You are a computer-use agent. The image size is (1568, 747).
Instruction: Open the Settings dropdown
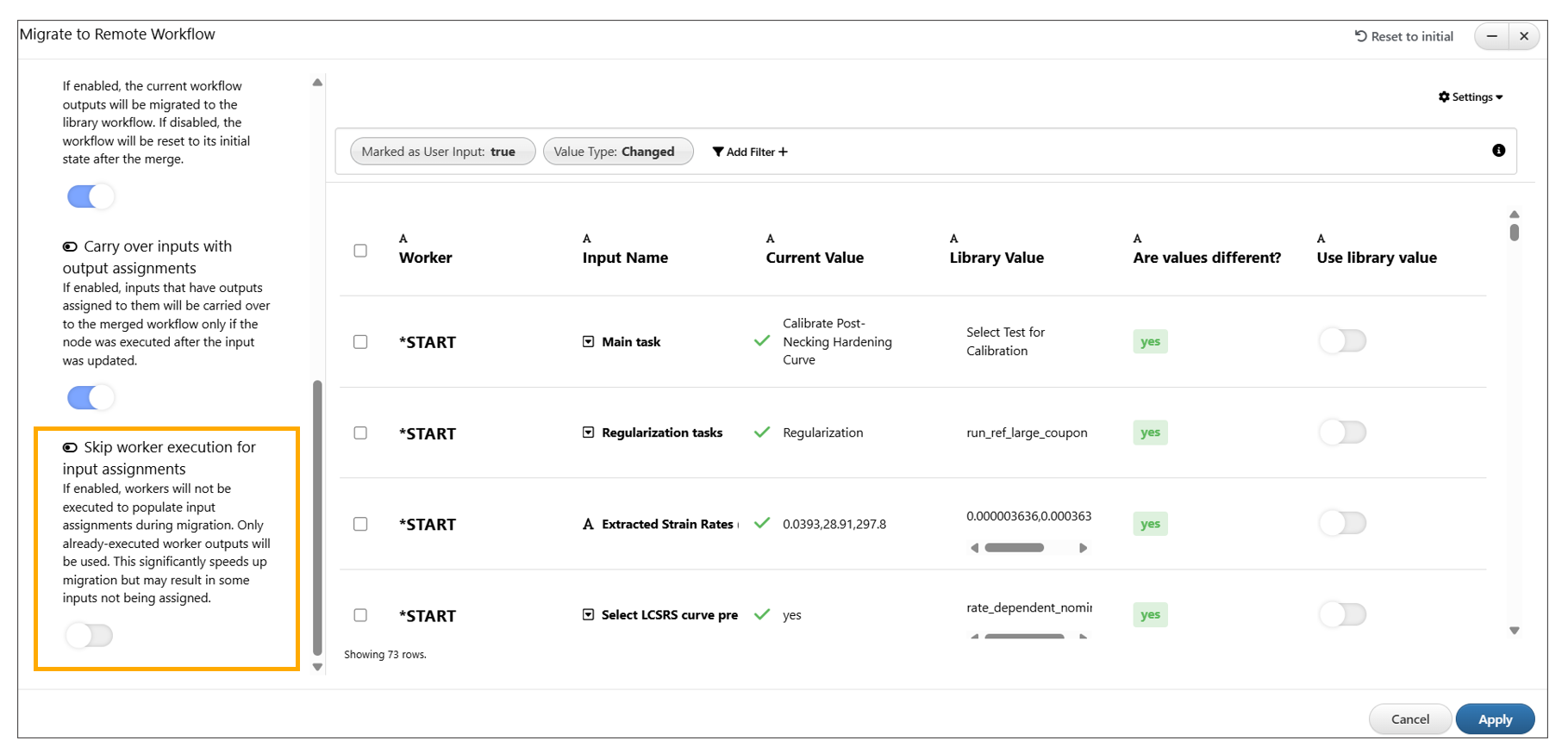[x=1470, y=97]
